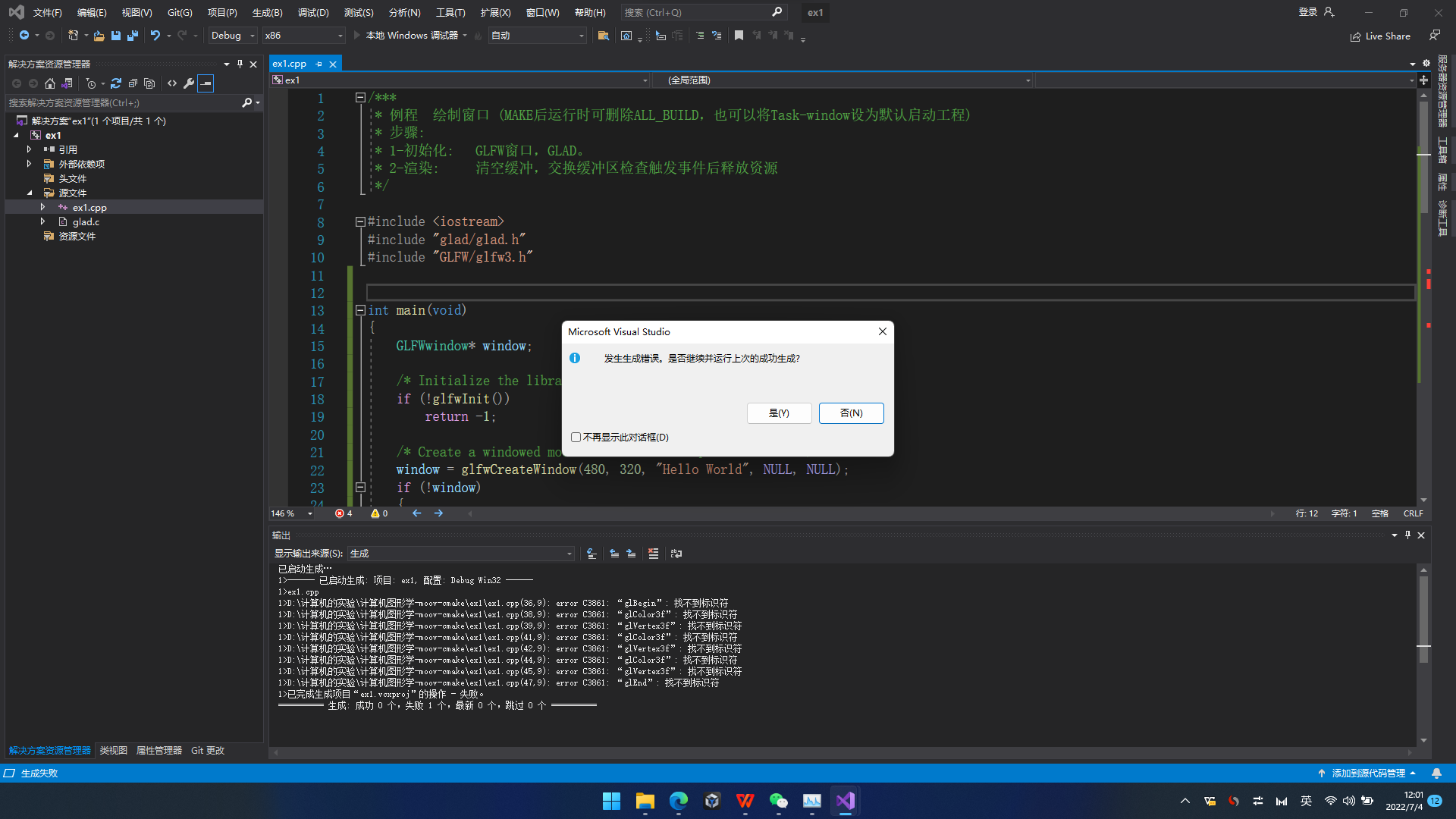Toggle word wrap icon in Output panel

pos(676,554)
